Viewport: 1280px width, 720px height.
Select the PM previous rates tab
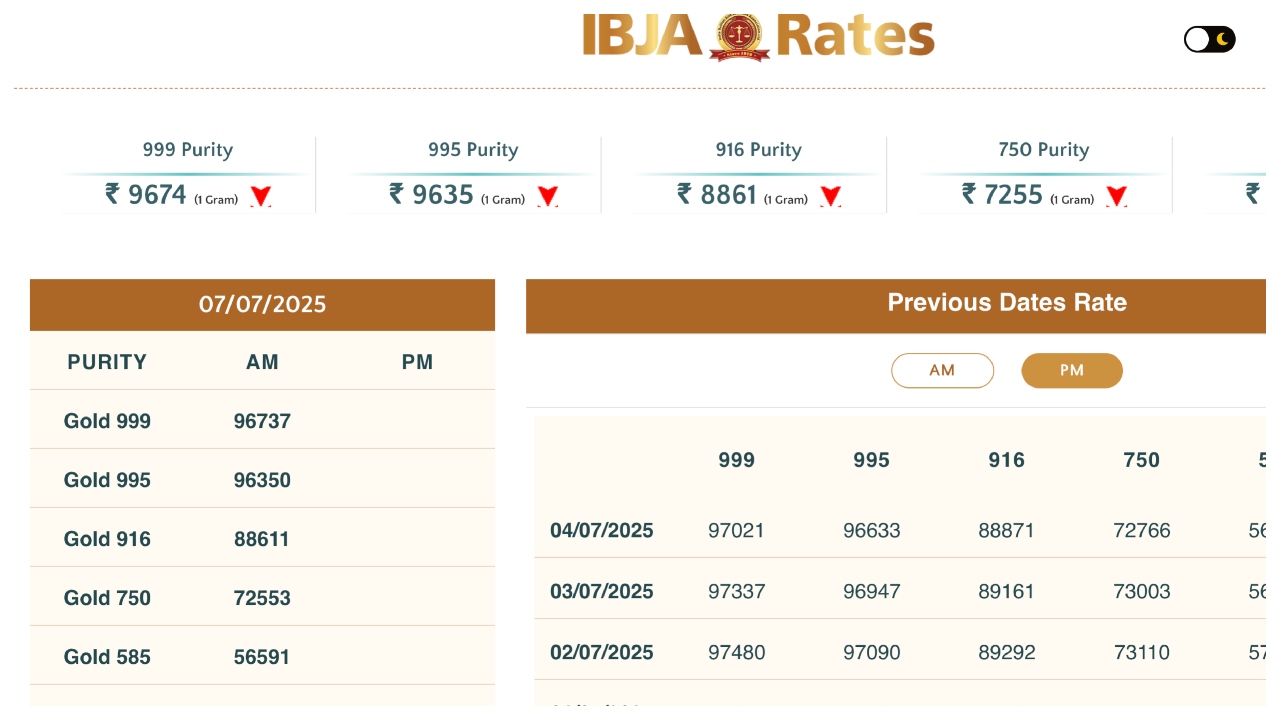(1071, 370)
